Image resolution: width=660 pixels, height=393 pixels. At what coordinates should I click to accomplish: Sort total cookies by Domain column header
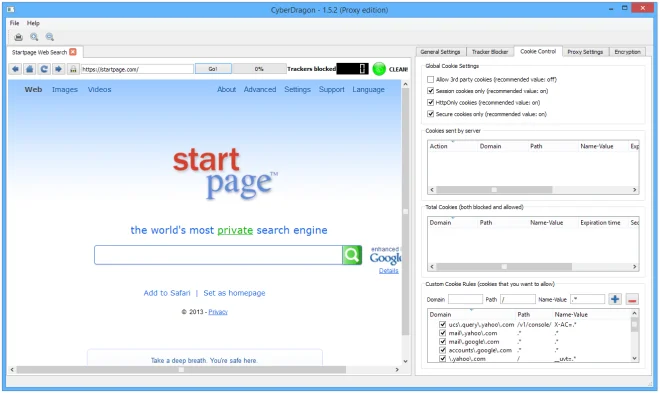[452, 223]
